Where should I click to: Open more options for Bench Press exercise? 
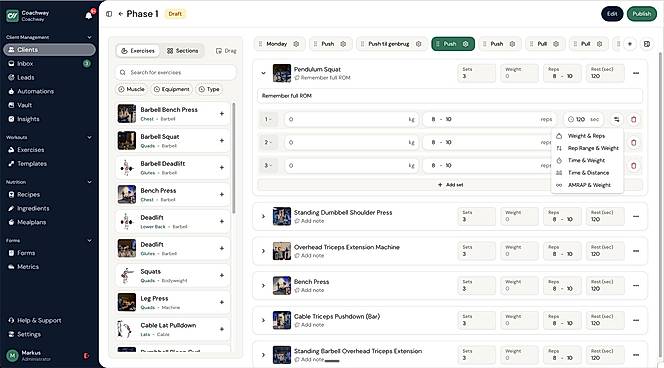pos(636,286)
